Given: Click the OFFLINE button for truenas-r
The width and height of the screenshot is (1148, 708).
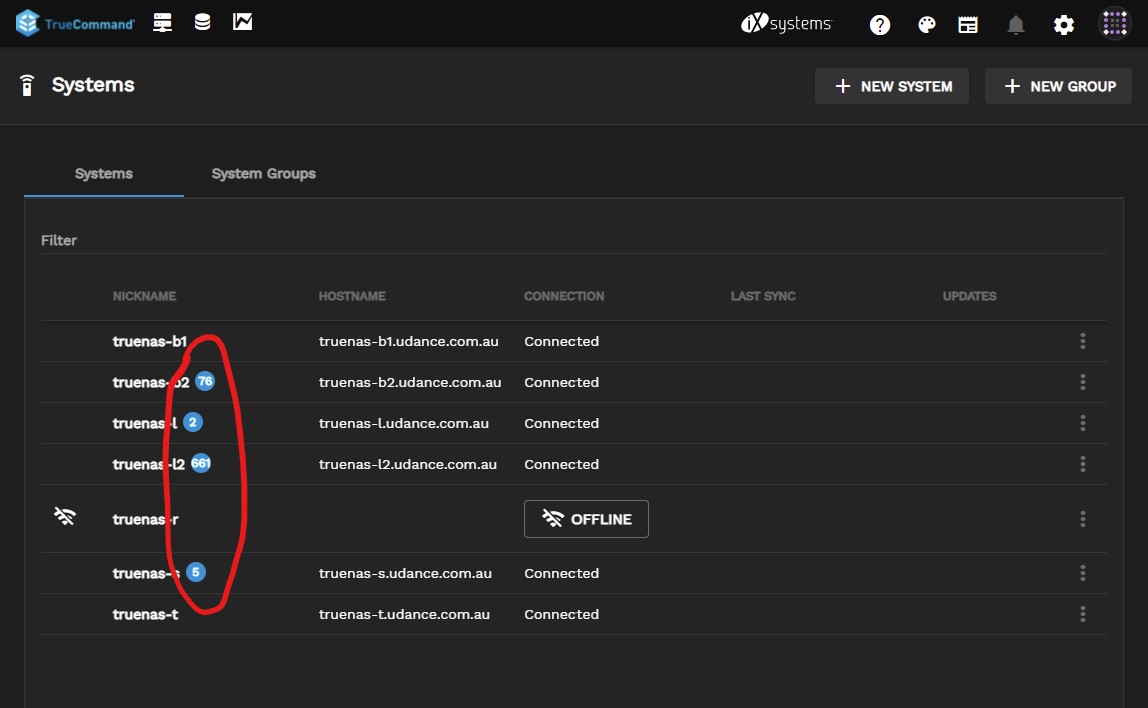Looking at the screenshot, I should click(586, 519).
